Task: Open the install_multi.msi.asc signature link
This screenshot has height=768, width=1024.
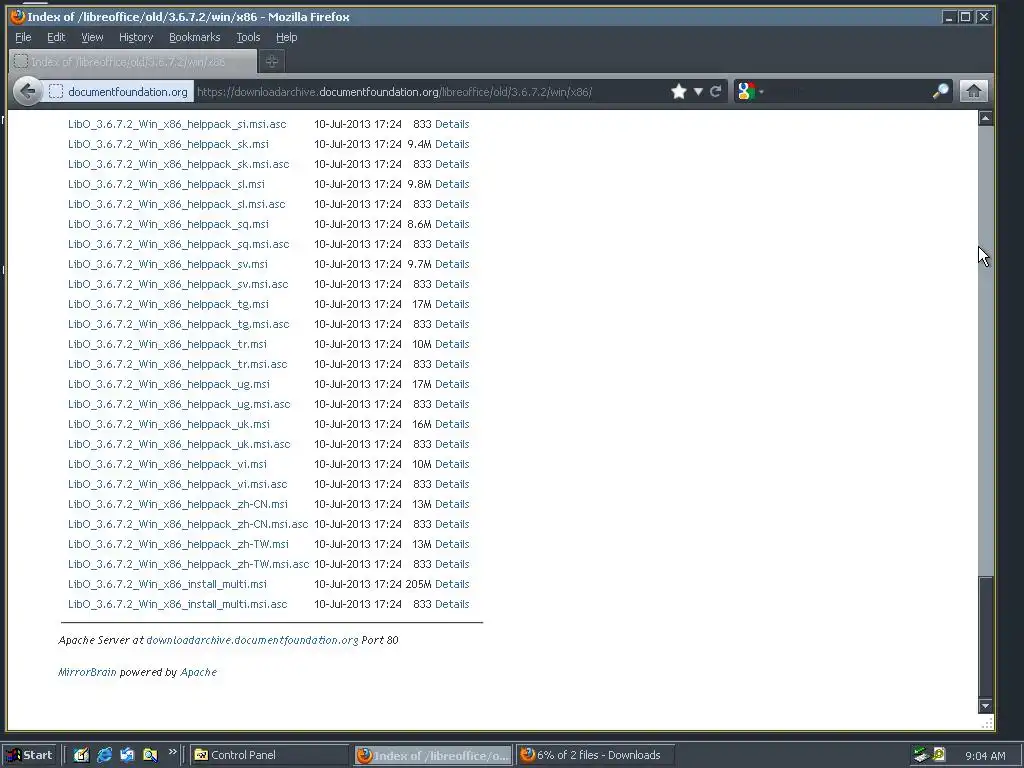Action: click(x=178, y=604)
